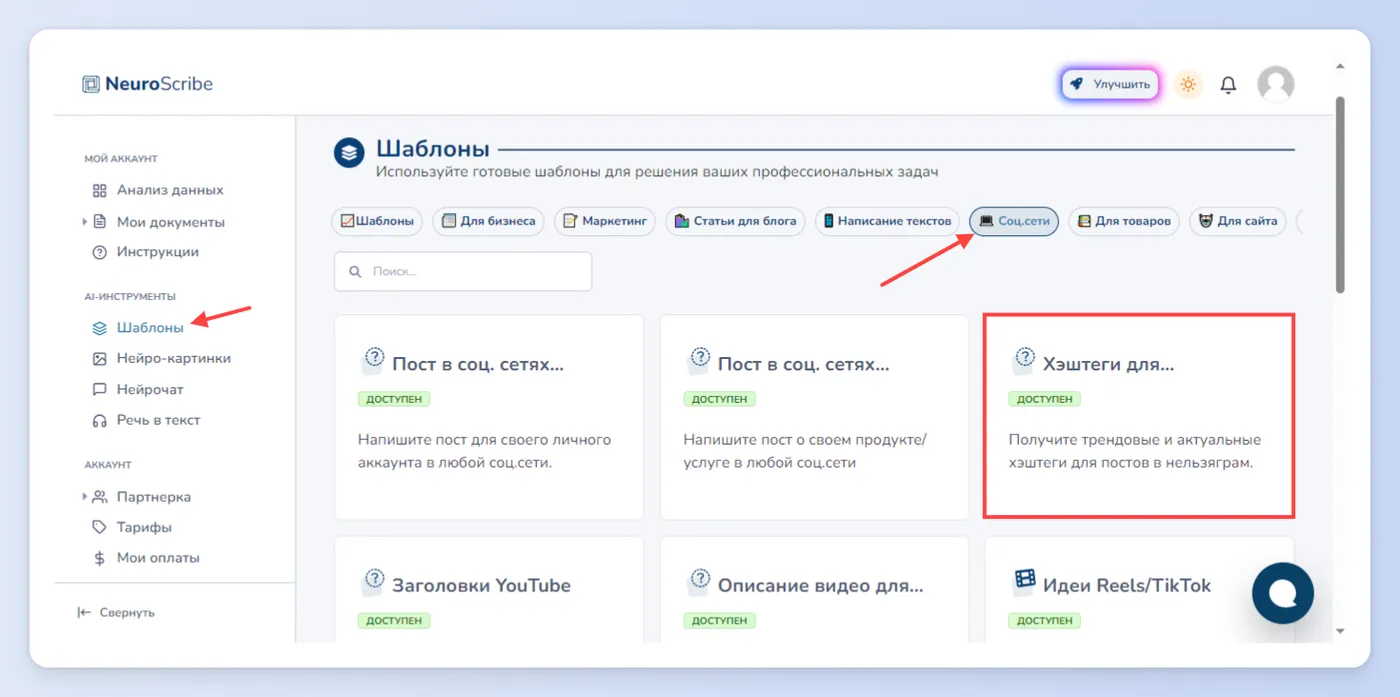Go to Шаблоны in sidebar
Screen dimensions: 1400x697
pos(138,327)
